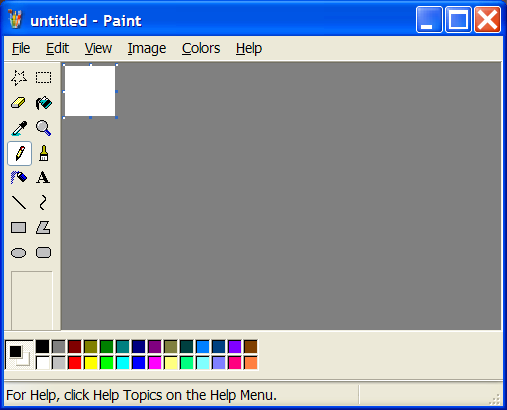This screenshot has height=410, width=507.
Task: Close the Paint window
Action: [488, 20]
